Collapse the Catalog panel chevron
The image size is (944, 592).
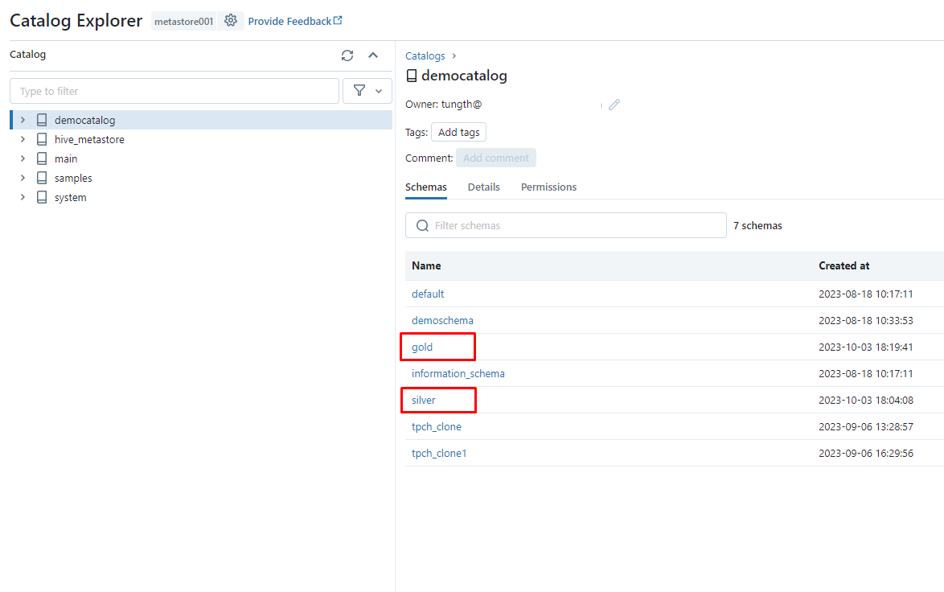(373, 56)
